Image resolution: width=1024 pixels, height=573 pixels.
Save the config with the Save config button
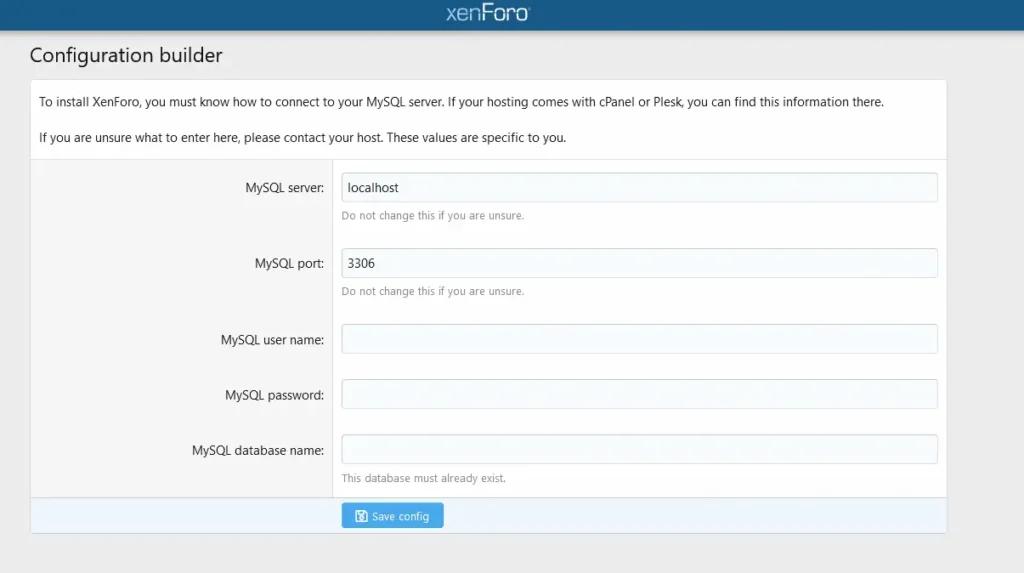pos(392,516)
